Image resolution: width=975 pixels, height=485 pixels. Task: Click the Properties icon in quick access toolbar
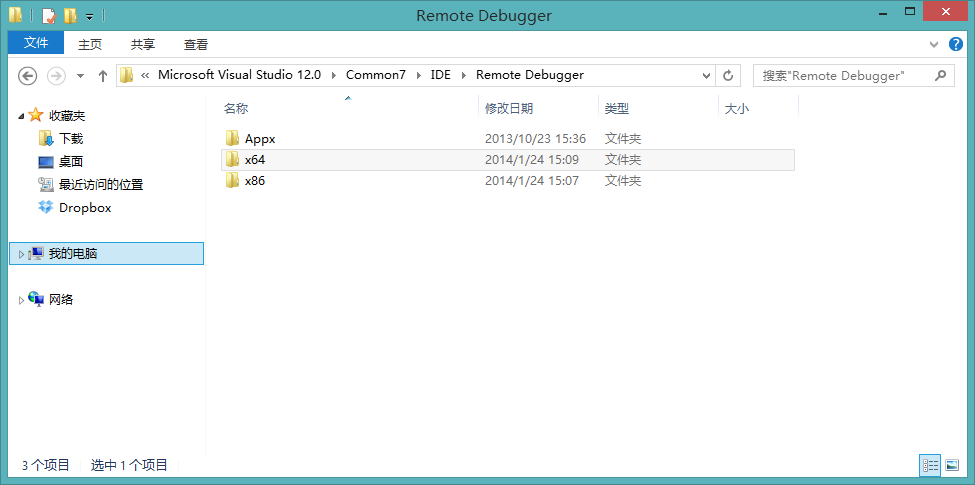[49, 16]
